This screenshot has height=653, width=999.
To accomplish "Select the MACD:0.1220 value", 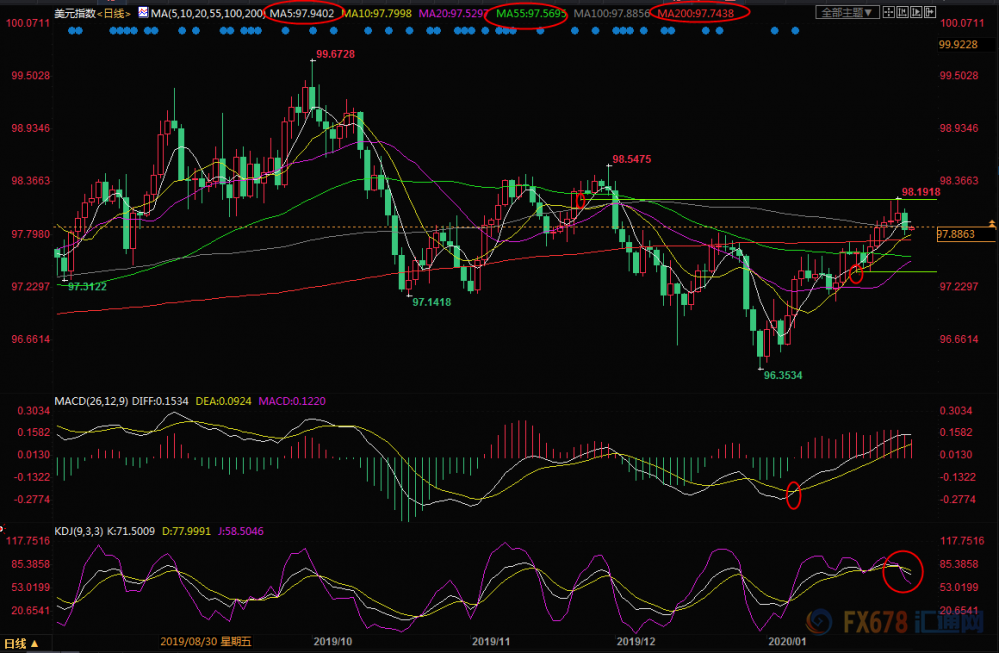I will coord(292,401).
